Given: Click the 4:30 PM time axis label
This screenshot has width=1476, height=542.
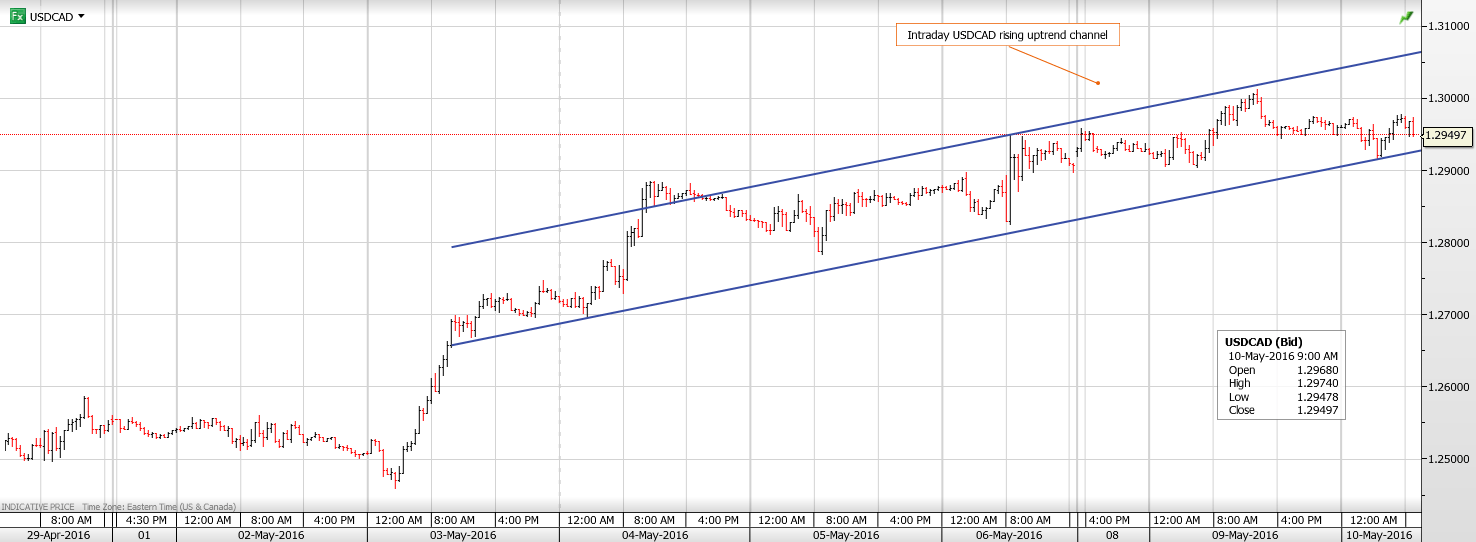Looking at the screenshot, I should 144,520.
